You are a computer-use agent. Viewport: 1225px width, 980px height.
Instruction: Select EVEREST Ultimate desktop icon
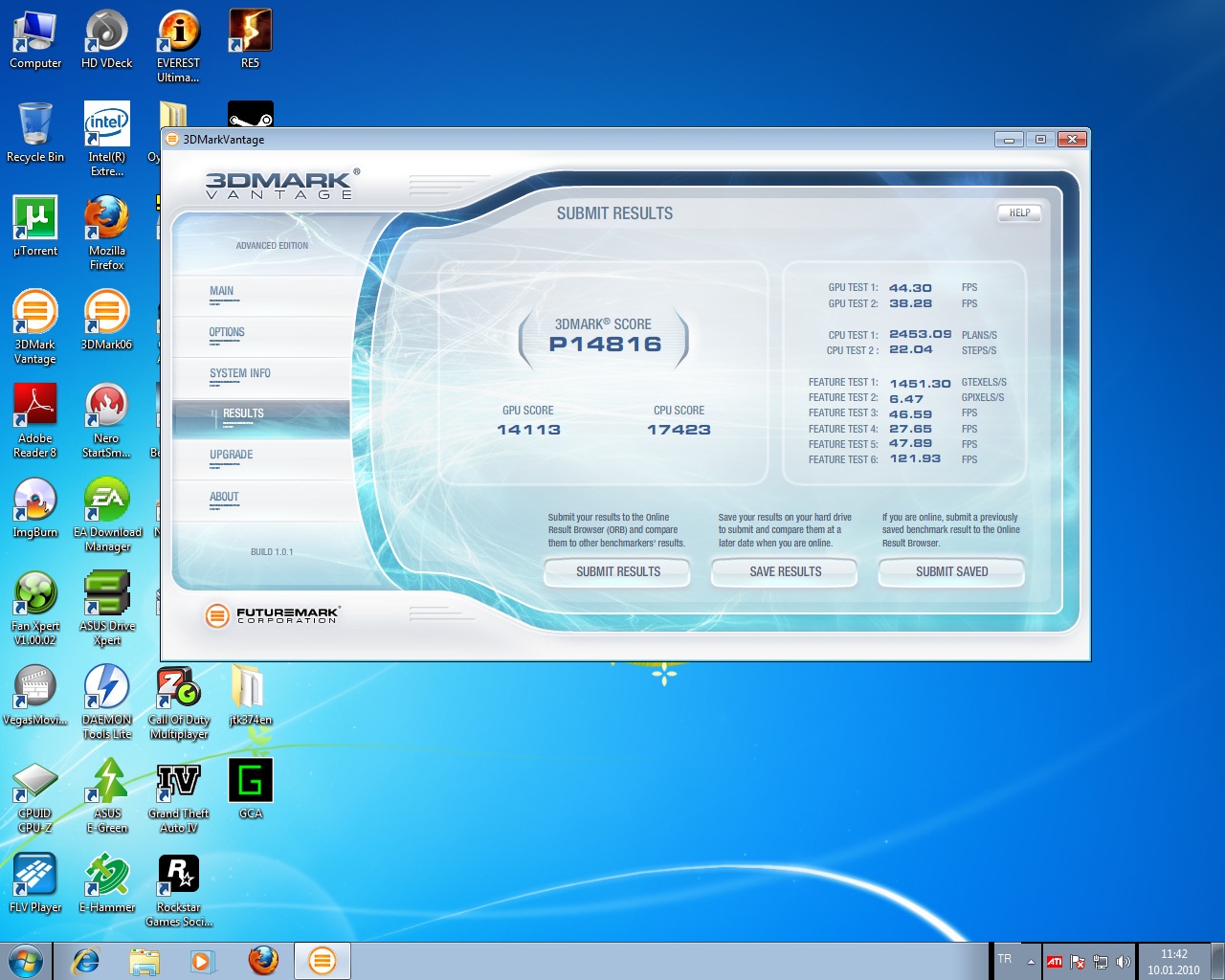click(178, 46)
